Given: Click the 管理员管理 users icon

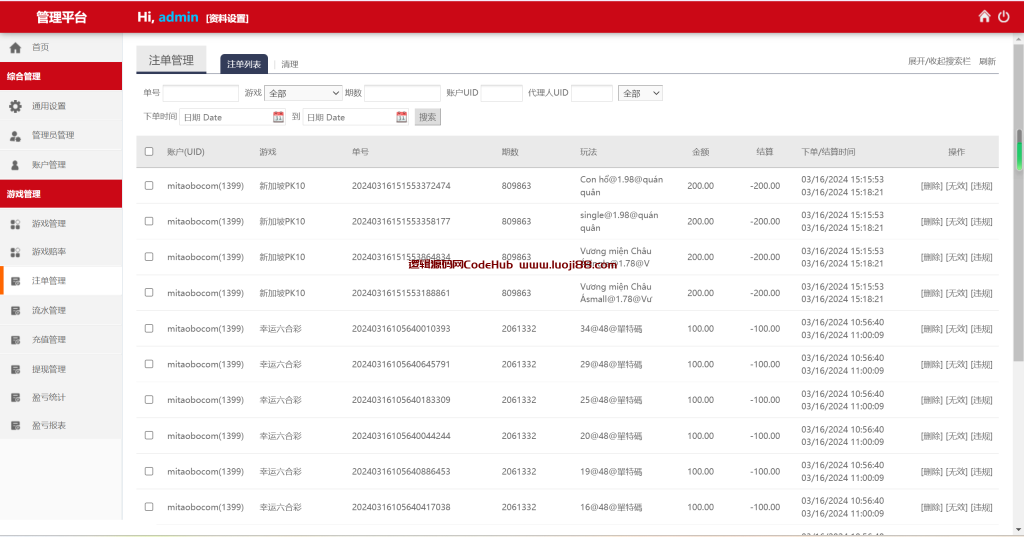Looking at the screenshot, I should 16,135.
